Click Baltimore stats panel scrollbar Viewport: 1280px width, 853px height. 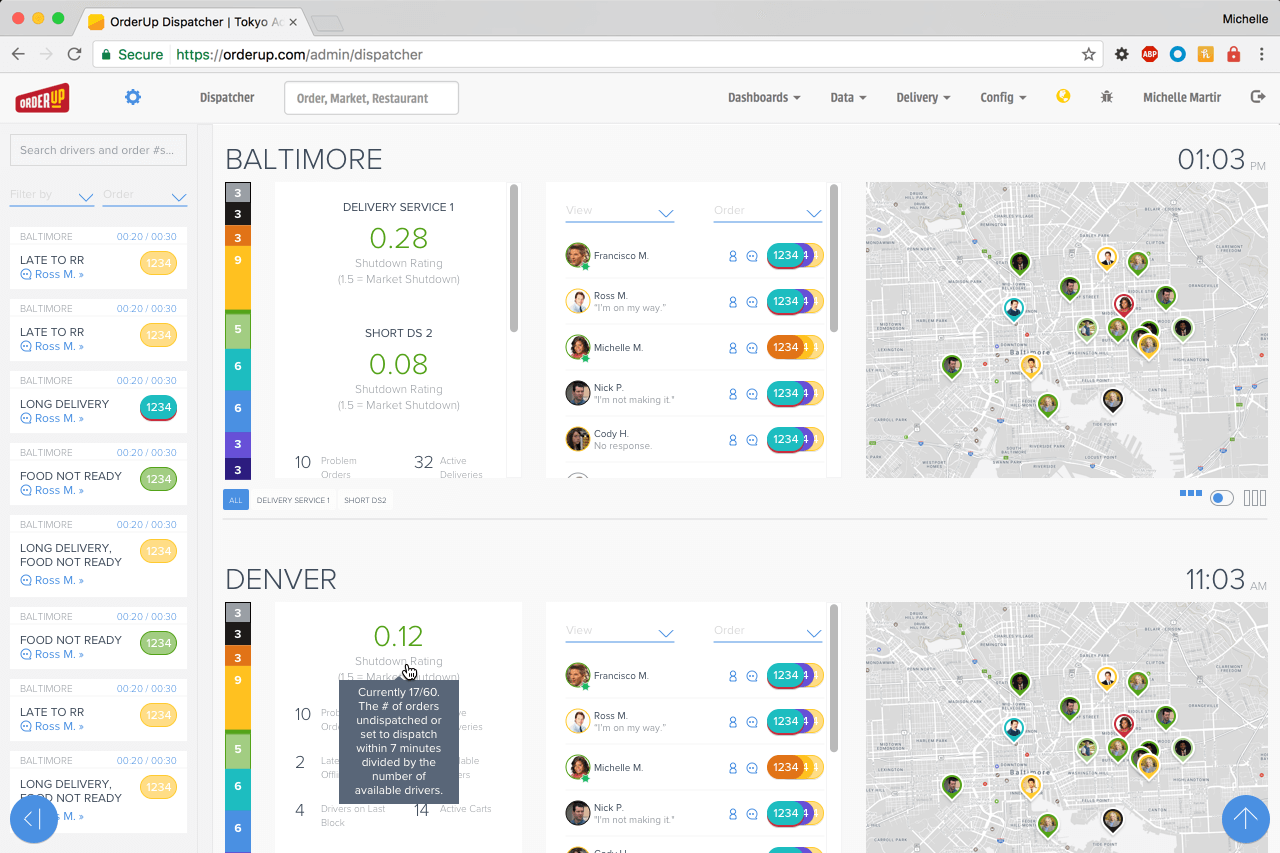[514, 258]
